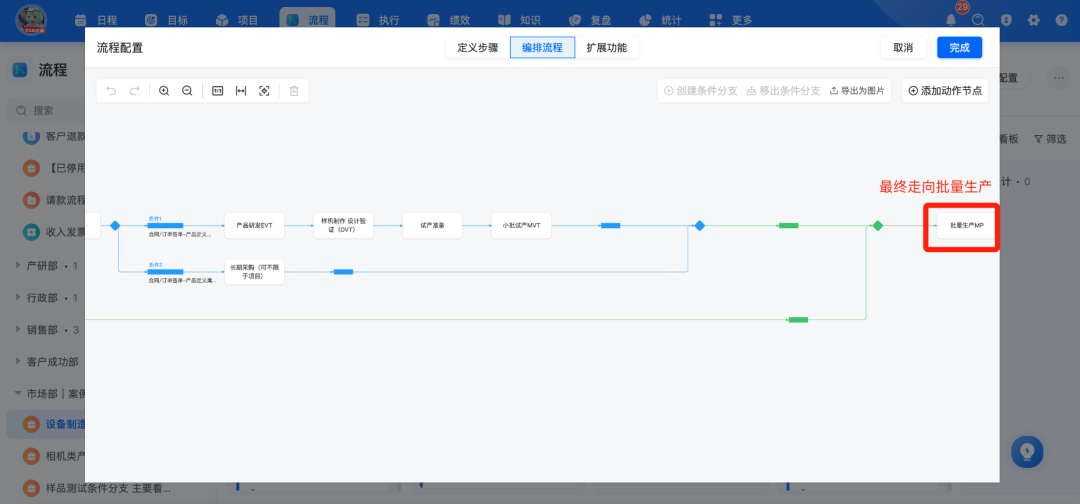Open the search magnifier in the top bar
The height and width of the screenshot is (504, 1080).
978,20
